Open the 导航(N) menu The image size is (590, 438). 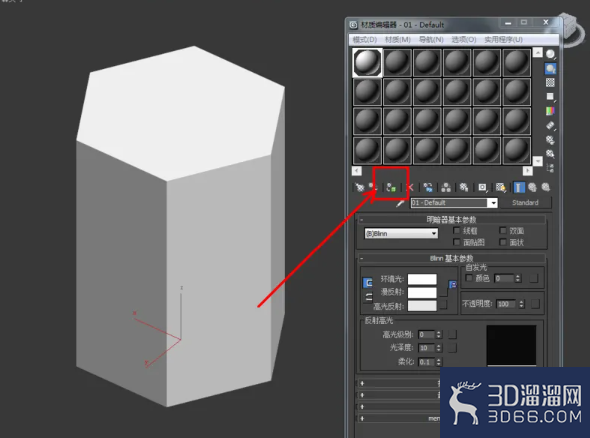click(431, 40)
